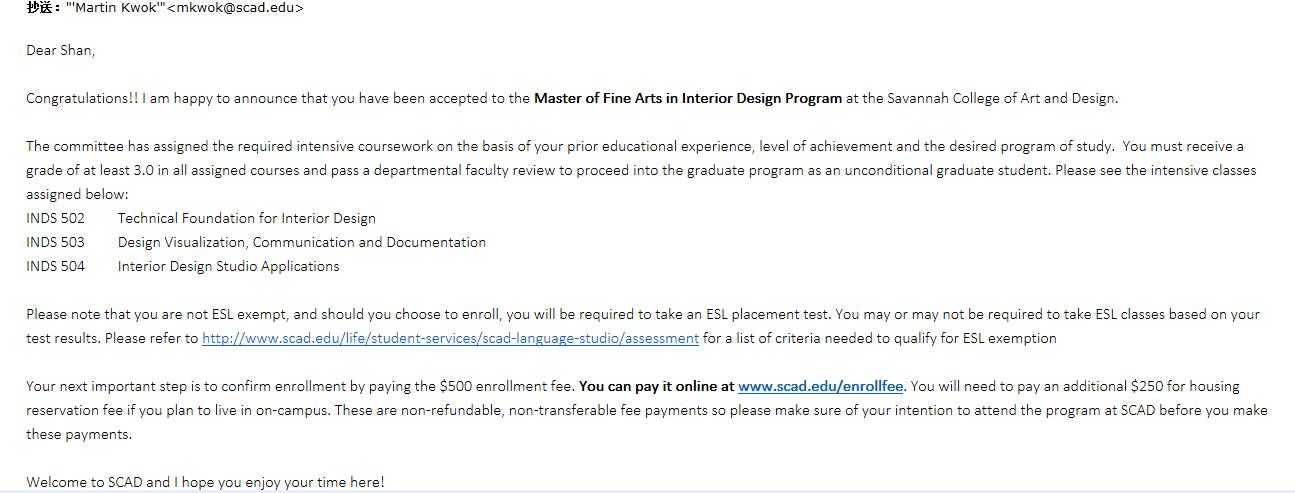Screen dimensions: 1295x493
Task: Click "Interior Design Studio Applications" course title
Action: [228, 266]
